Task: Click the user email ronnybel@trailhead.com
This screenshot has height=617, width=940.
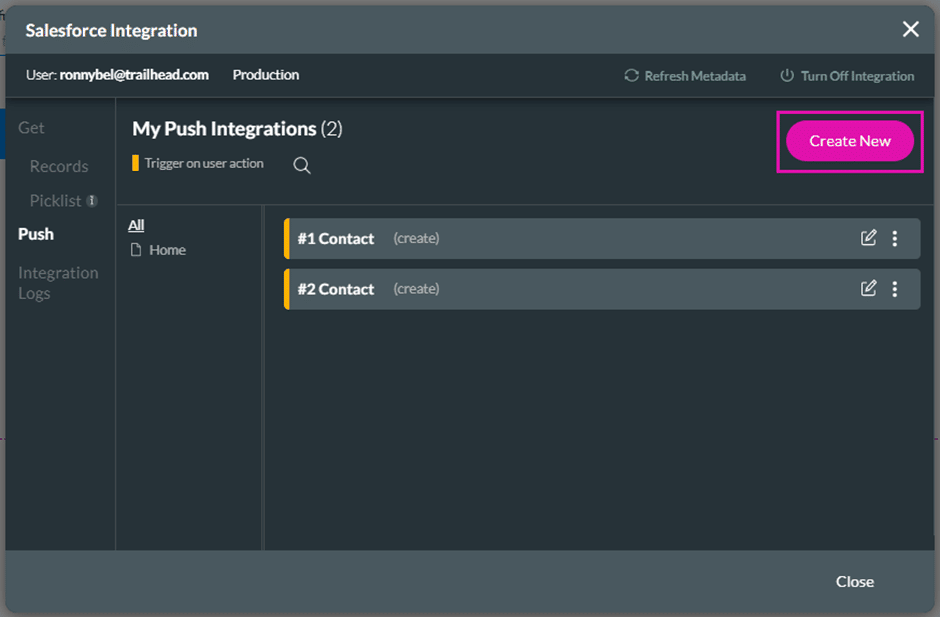Action: pos(134,75)
